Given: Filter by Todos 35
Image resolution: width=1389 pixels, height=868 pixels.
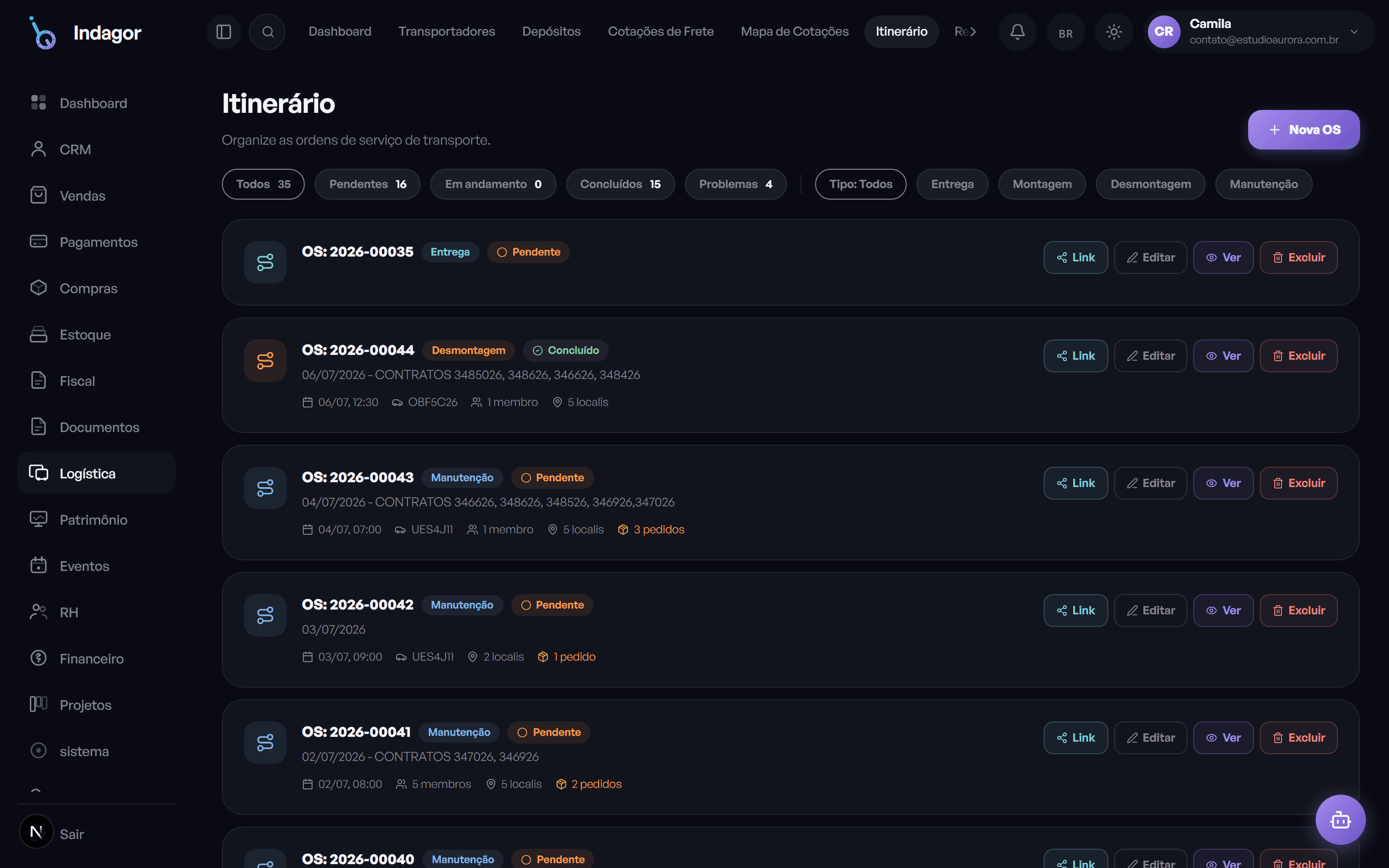Looking at the screenshot, I should (x=263, y=184).
